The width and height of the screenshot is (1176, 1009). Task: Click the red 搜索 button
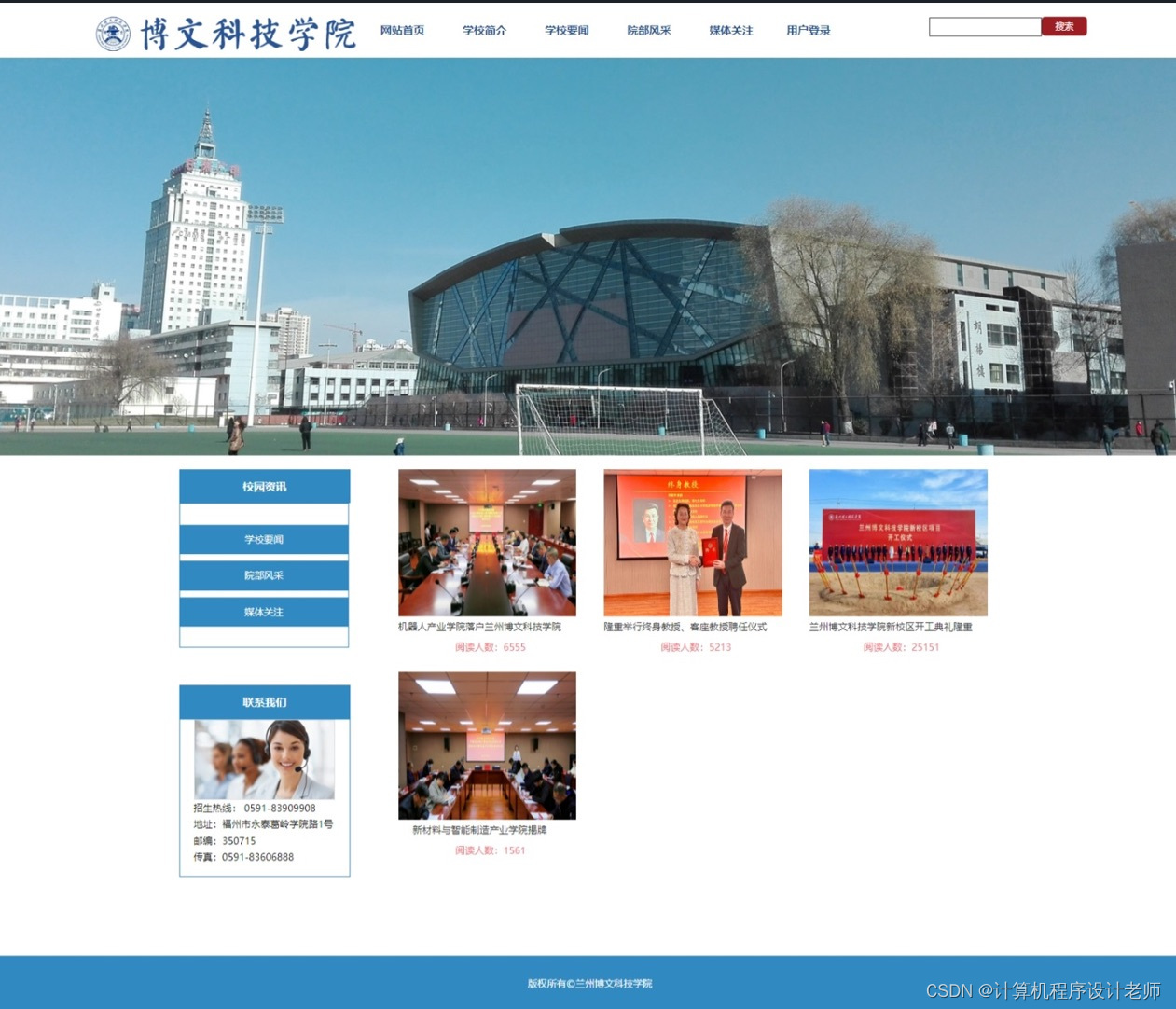[x=1064, y=26]
